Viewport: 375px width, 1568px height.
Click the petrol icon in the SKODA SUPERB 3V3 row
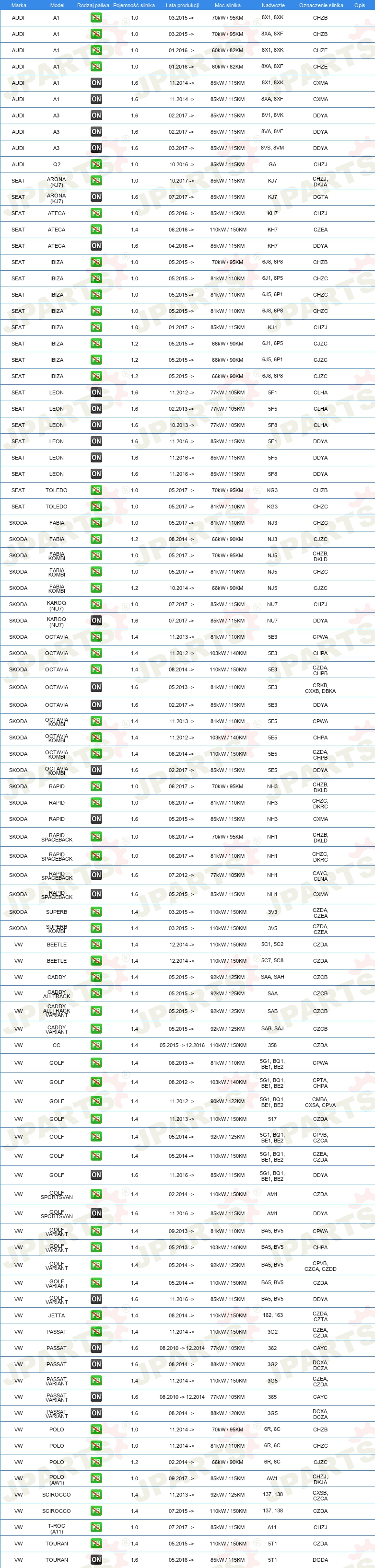pyautogui.click(x=96, y=912)
